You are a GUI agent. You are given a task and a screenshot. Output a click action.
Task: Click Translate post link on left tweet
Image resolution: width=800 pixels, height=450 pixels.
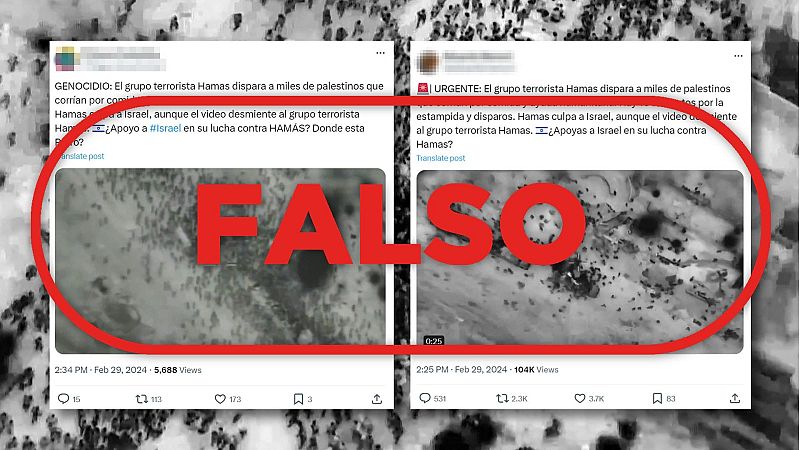82,156
